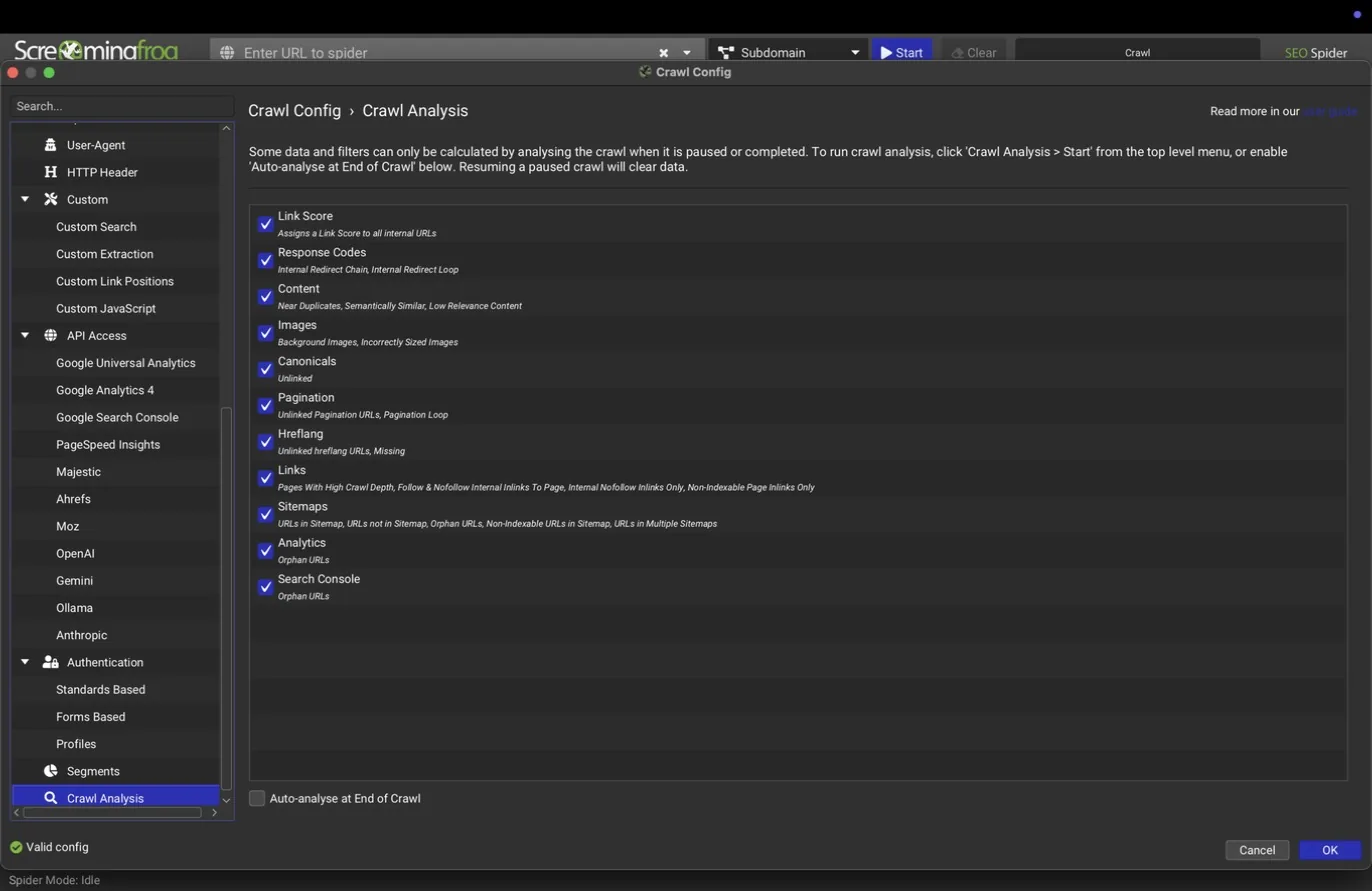1372x891 pixels.
Task: Open Google Search Console settings
Action: coord(117,417)
